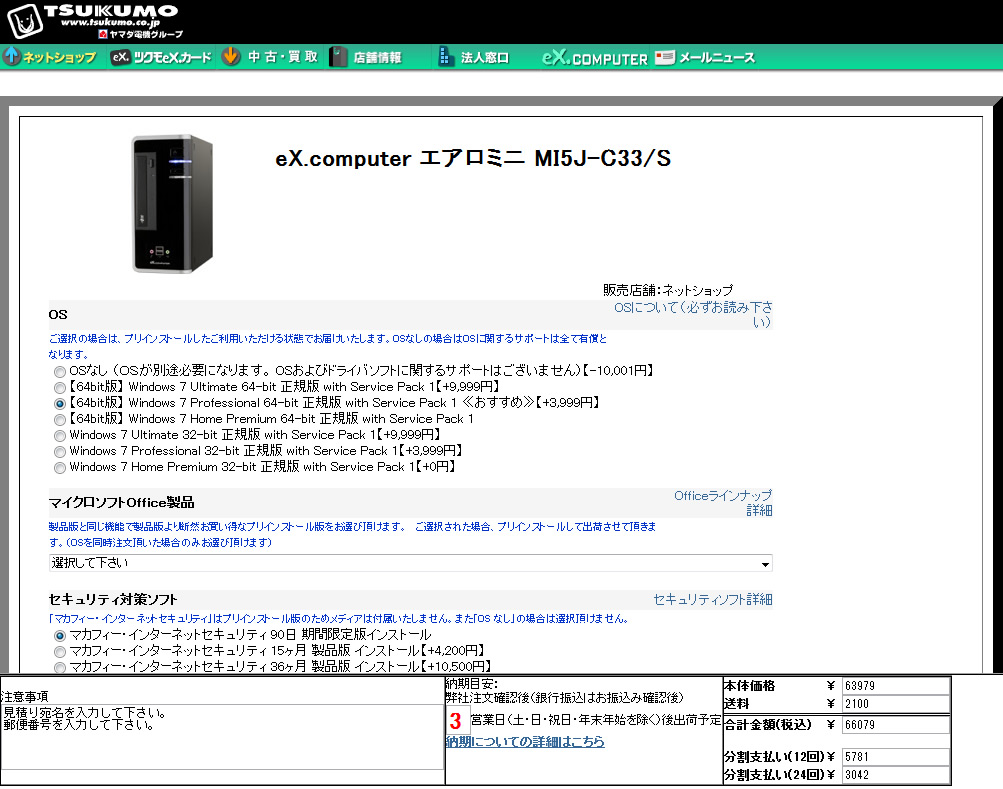Click the orange down-arrow used/buyback icon
1003x789 pixels.
point(231,56)
